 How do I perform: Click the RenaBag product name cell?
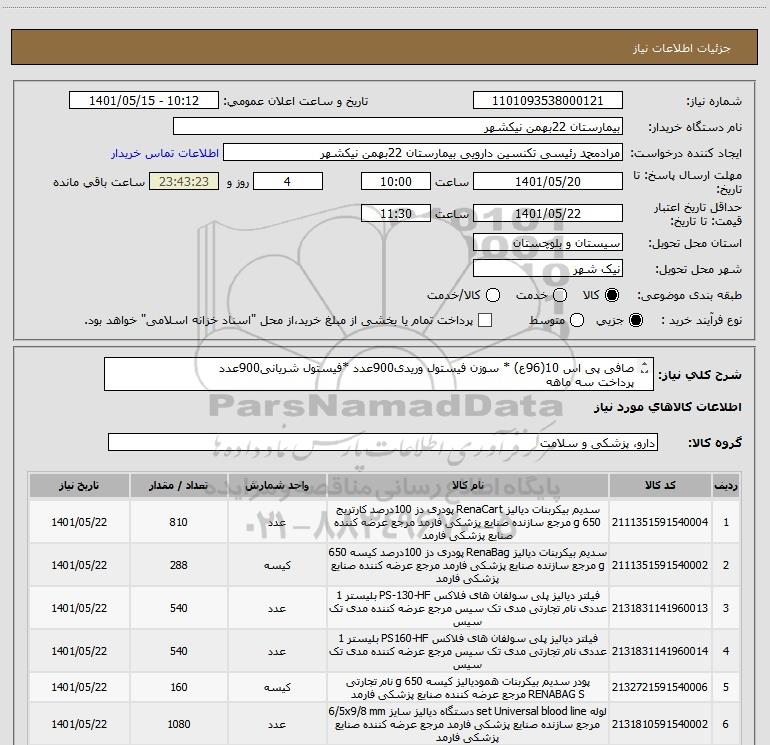468,565
